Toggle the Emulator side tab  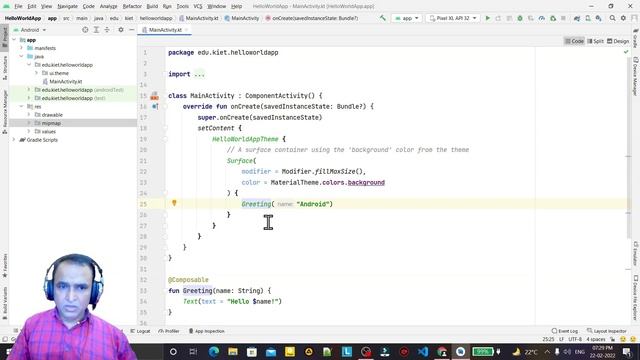(x=636, y=253)
